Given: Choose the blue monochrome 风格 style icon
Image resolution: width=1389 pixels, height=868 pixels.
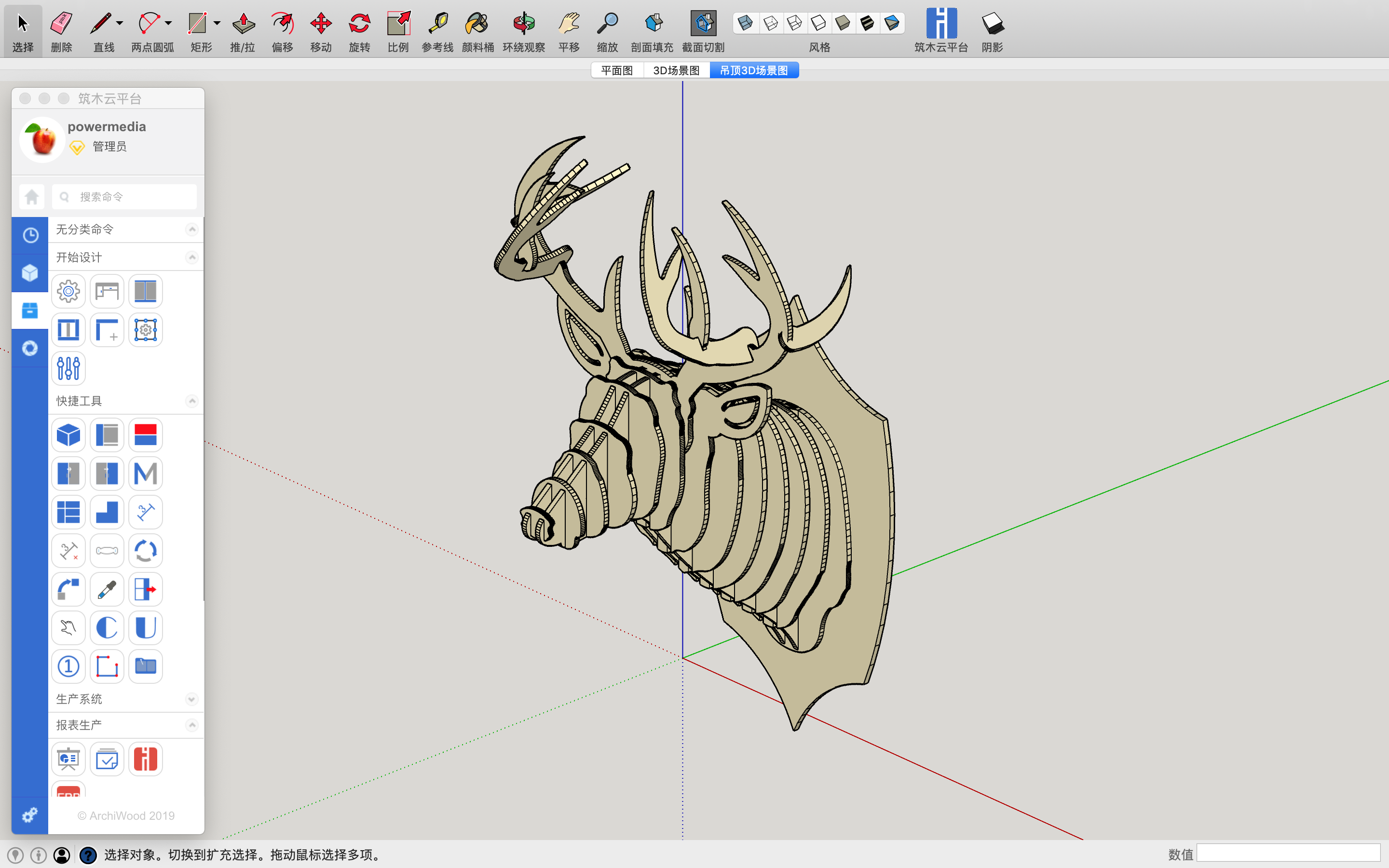Looking at the screenshot, I should point(891,24).
